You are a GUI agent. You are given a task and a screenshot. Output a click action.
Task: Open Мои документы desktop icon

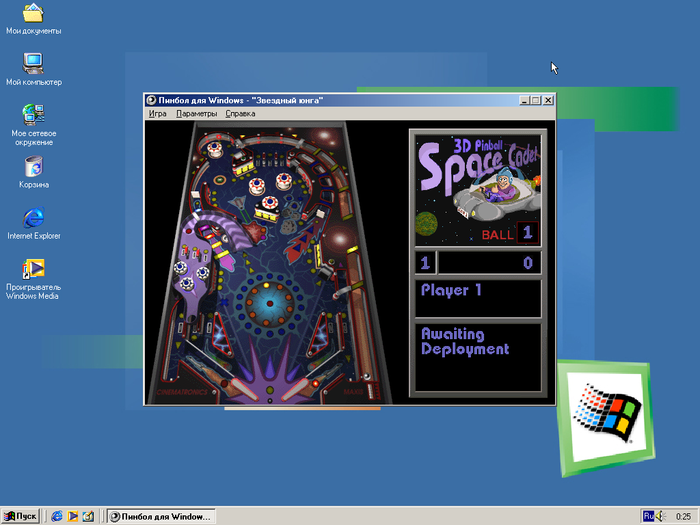(x=33, y=19)
